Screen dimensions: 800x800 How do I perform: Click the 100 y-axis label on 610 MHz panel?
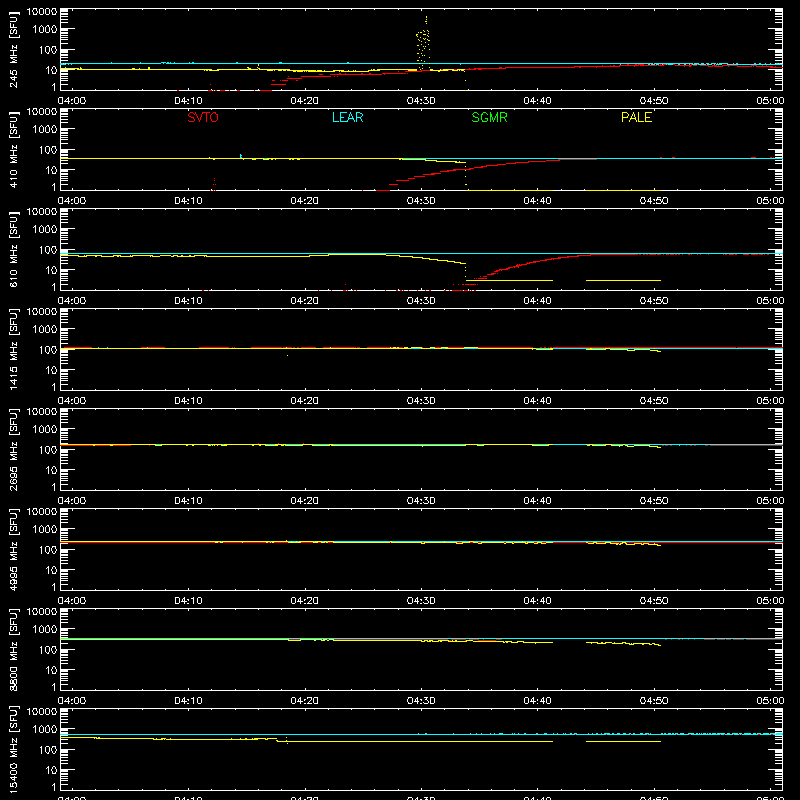pyautogui.click(x=47, y=250)
